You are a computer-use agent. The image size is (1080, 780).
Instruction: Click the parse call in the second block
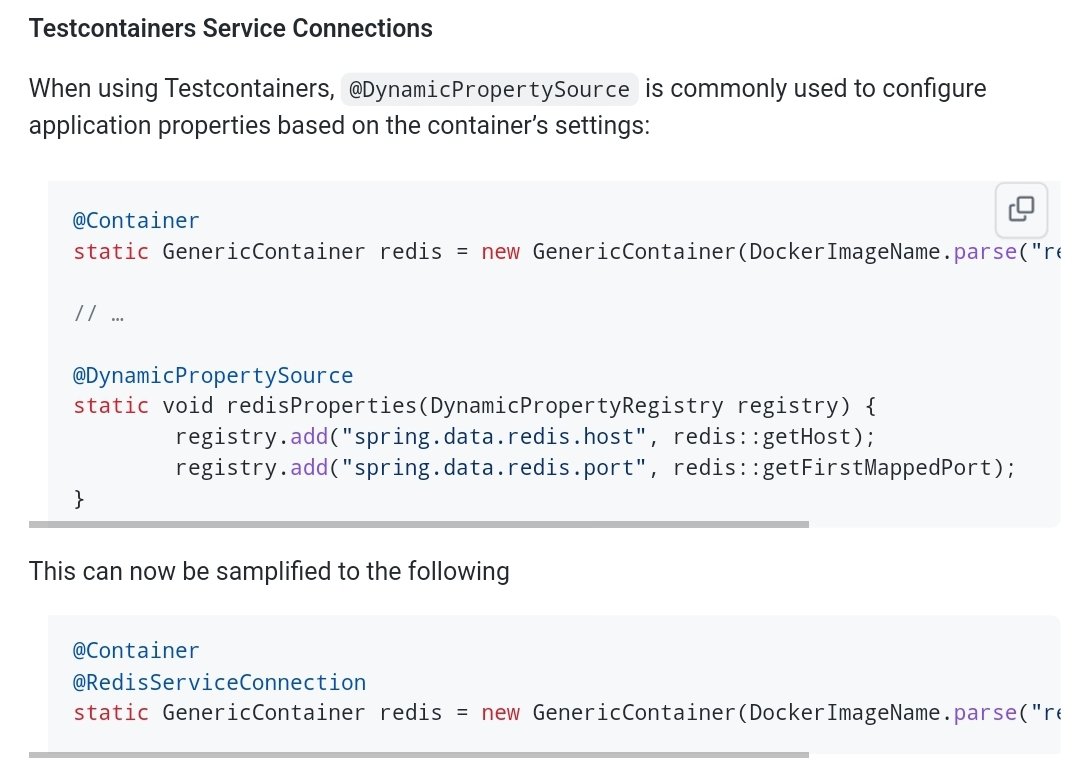click(985, 712)
